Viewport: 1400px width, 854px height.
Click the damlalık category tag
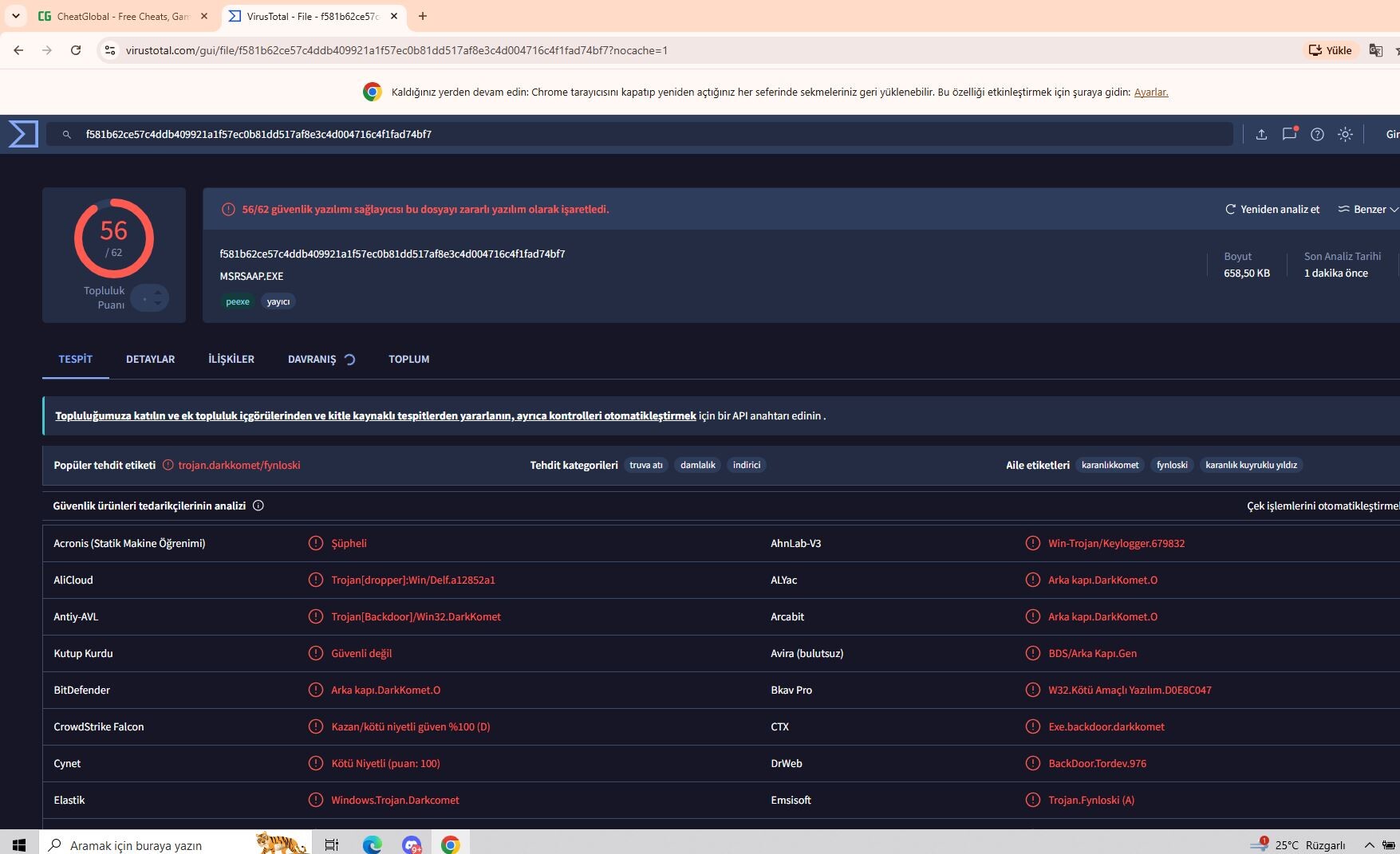[x=698, y=465]
